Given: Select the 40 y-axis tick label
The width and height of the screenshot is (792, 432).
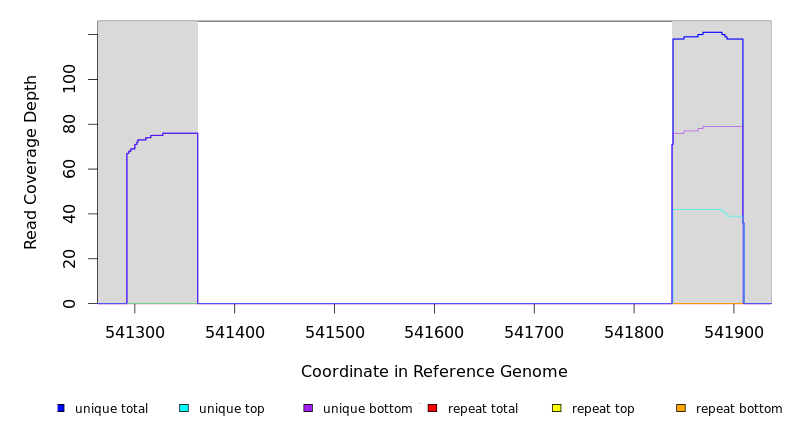Looking at the screenshot, I should coord(69,214).
